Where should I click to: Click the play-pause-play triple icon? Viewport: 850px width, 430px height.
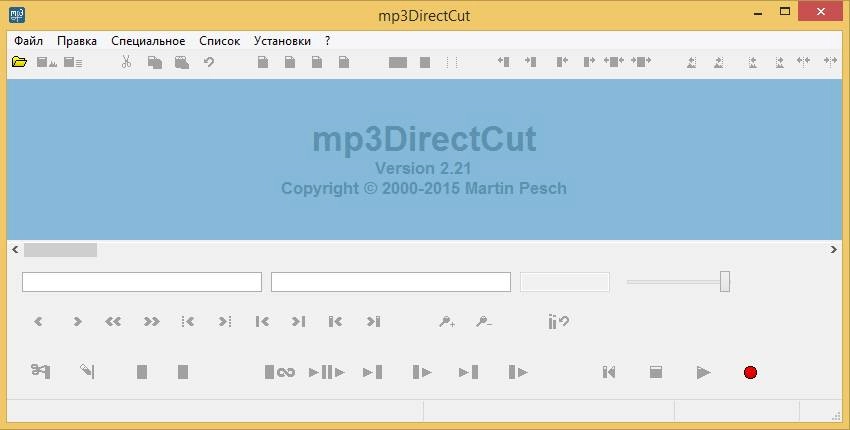point(326,372)
